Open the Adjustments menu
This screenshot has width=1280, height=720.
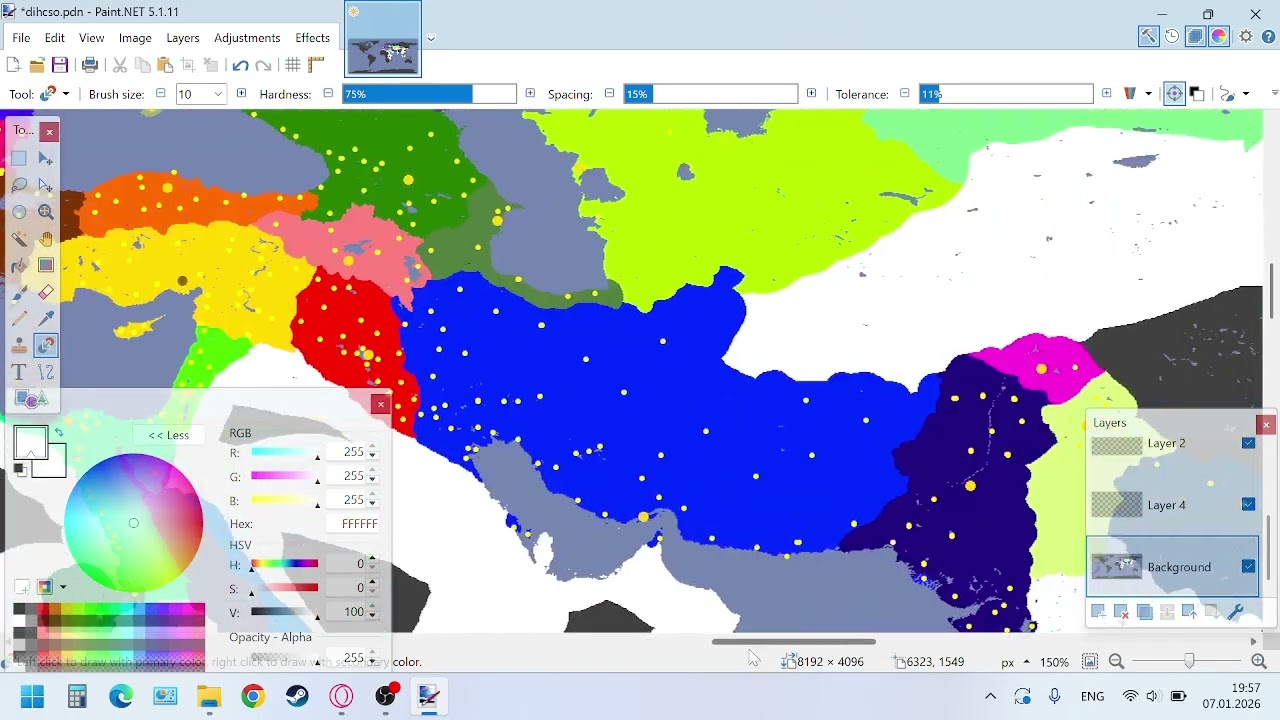(247, 38)
